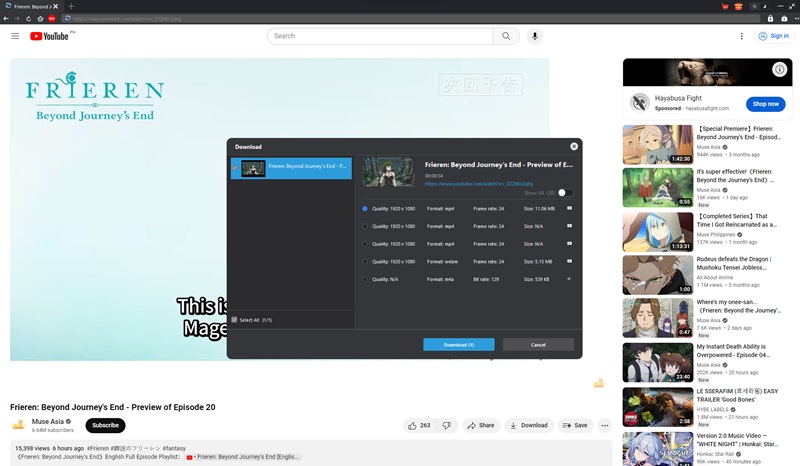Screen dimensions: 800x466
Task: Click the Muse Asia channel name
Action: (x=47, y=422)
